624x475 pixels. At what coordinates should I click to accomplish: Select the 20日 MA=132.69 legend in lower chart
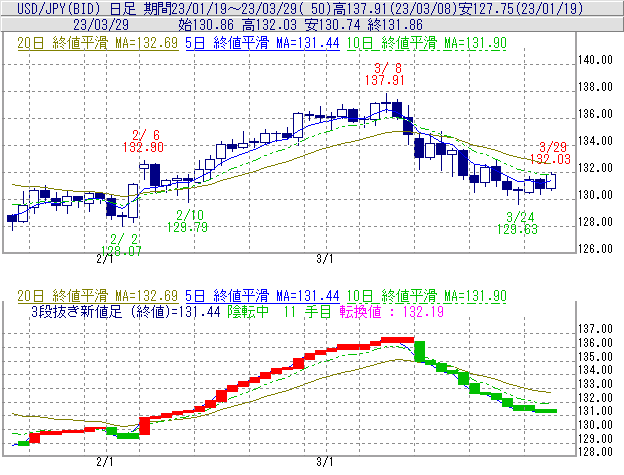(98, 296)
